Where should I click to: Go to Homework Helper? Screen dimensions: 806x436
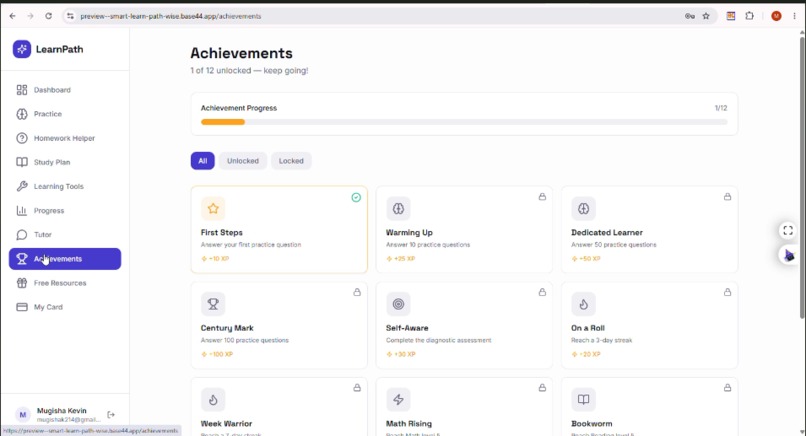65,138
